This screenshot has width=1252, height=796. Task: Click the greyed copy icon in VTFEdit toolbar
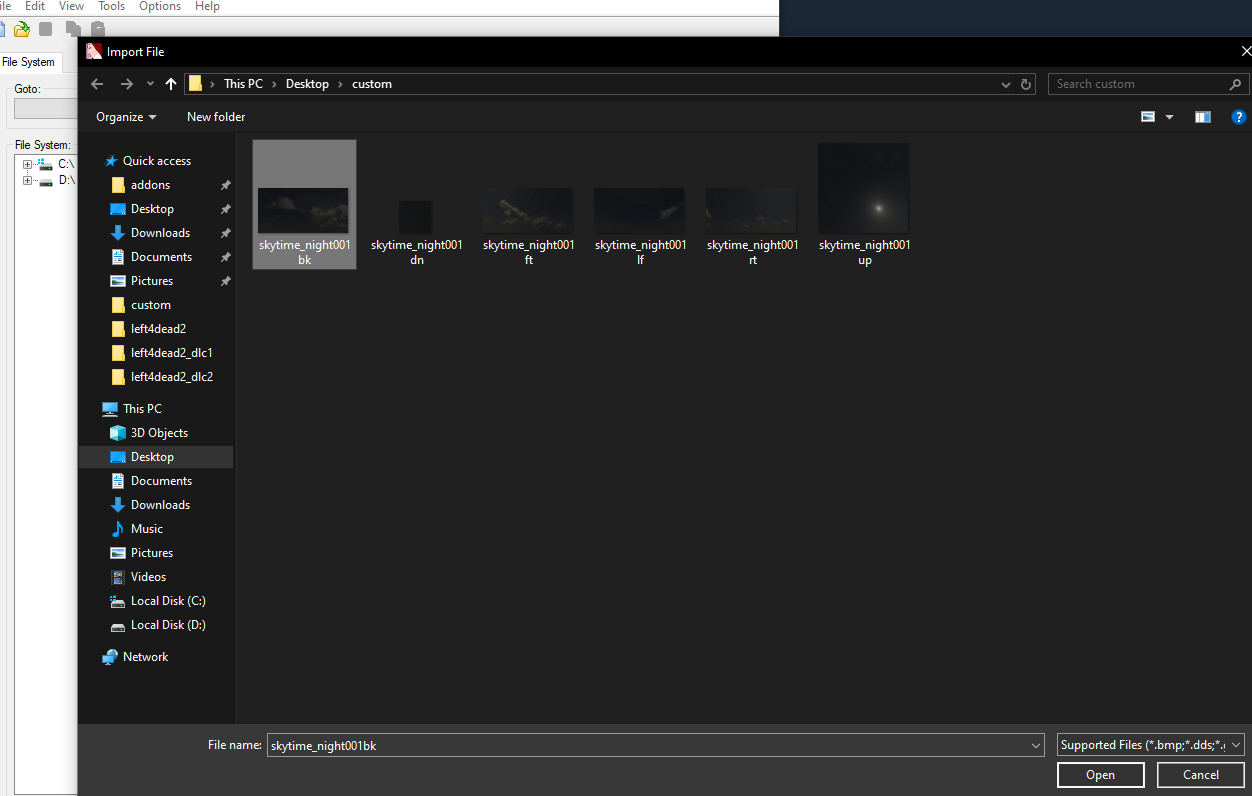(x=73, y=29)
